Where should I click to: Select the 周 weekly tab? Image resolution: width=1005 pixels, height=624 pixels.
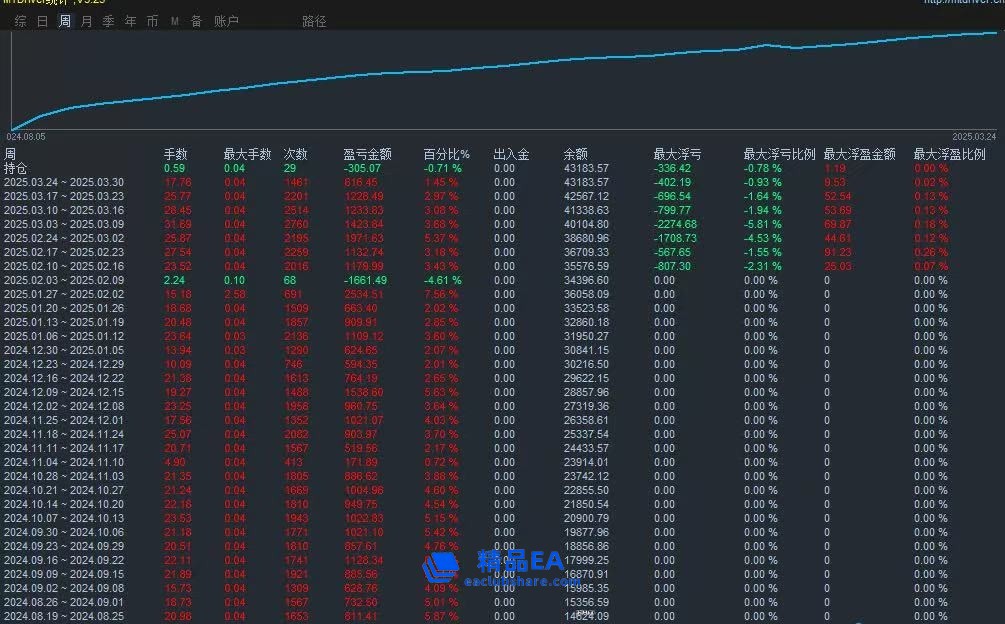[65, 21]
